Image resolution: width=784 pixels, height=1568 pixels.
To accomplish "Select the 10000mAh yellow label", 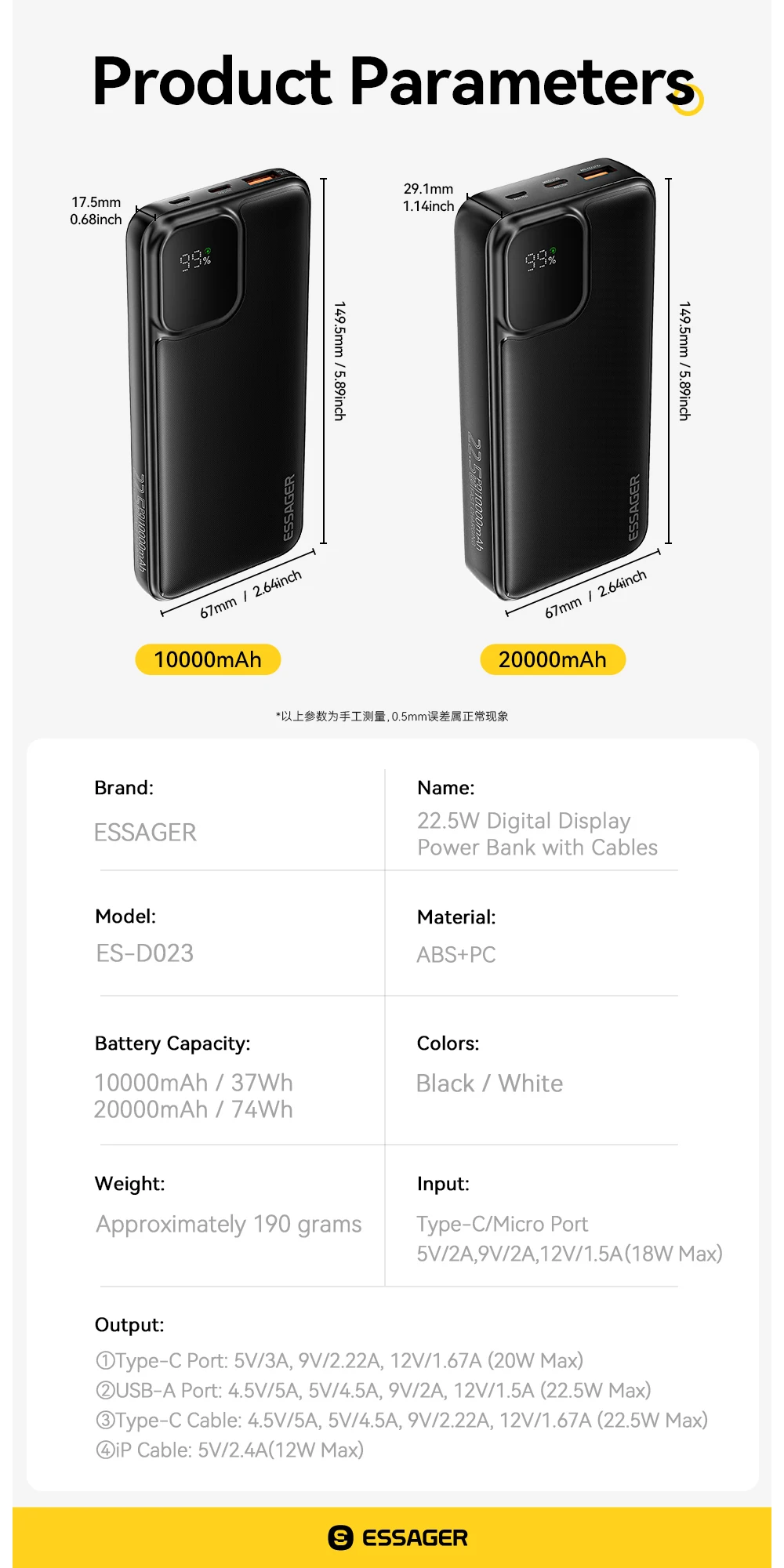I will pyautogui.click(x=208, y=659).
